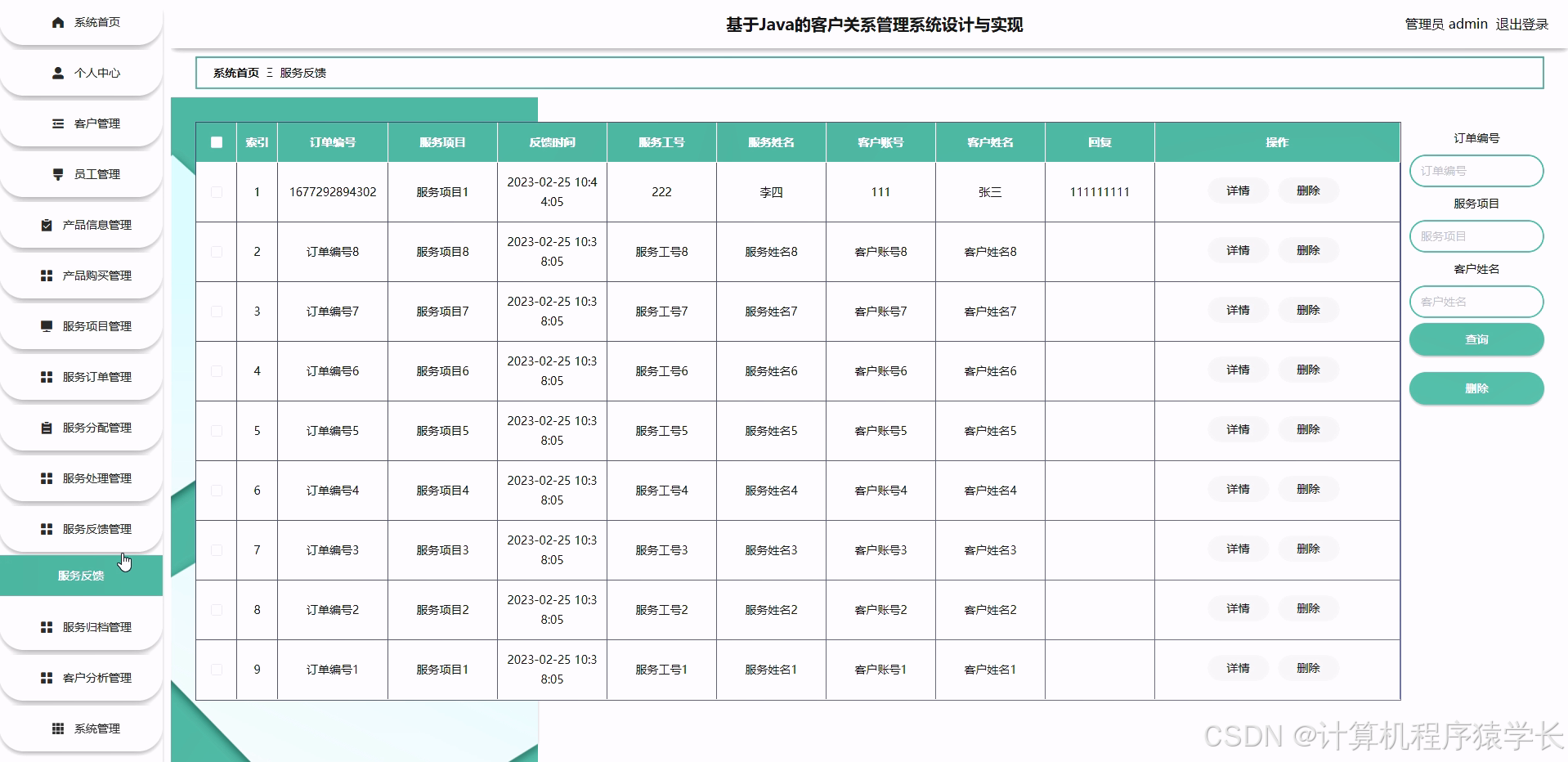
Task: Open 详情 for 订单编号8 row
Action: (1237, 250)
